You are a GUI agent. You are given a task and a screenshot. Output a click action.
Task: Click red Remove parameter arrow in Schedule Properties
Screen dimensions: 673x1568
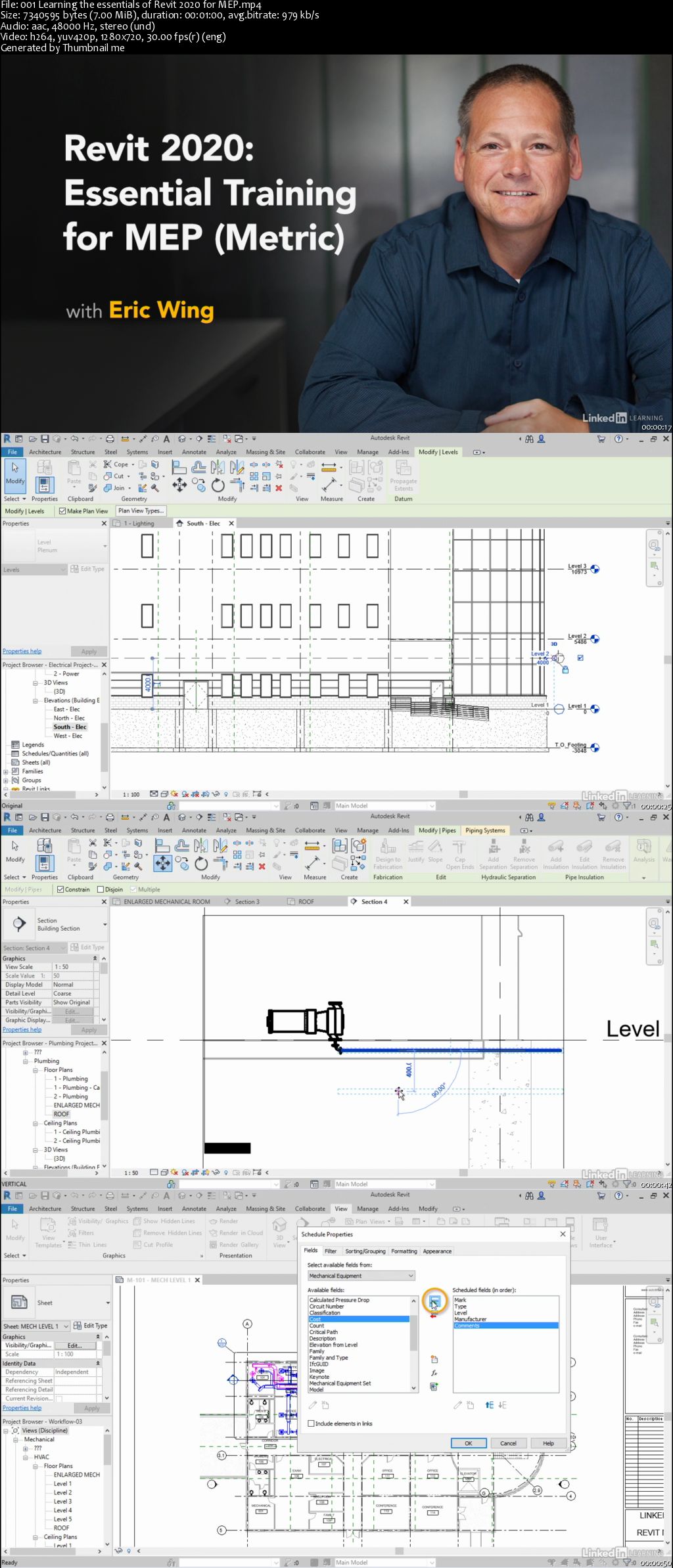click(434, 1316)
